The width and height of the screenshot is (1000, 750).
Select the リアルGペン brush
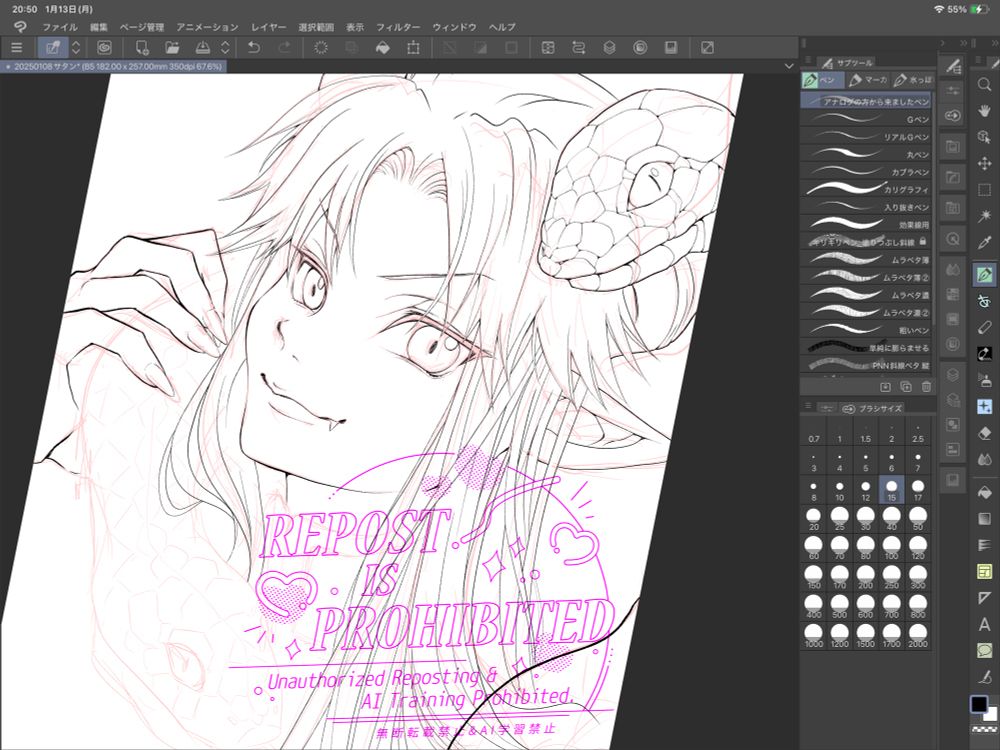(x=865, y=137)
